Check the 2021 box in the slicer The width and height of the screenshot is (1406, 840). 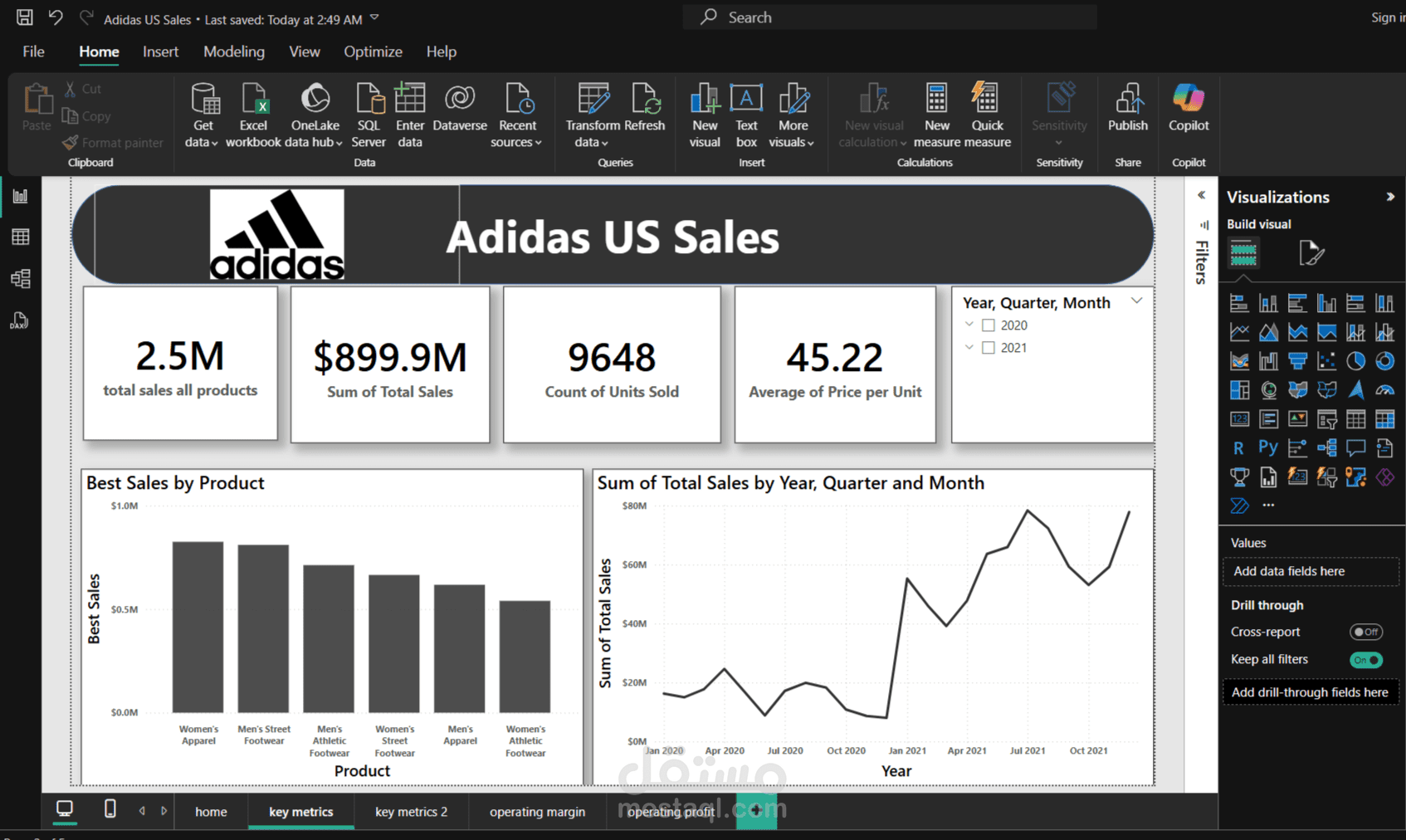pos(989,348)
